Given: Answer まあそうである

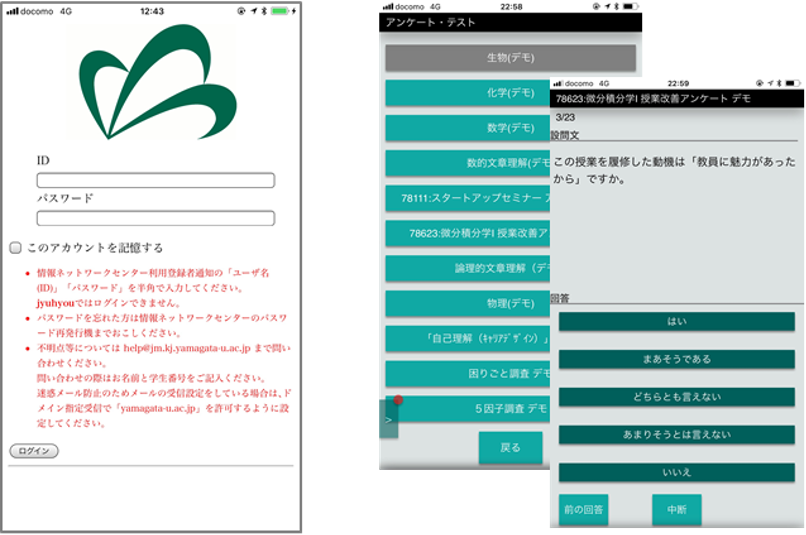Looking at the screenshot, I should point(676,359).
